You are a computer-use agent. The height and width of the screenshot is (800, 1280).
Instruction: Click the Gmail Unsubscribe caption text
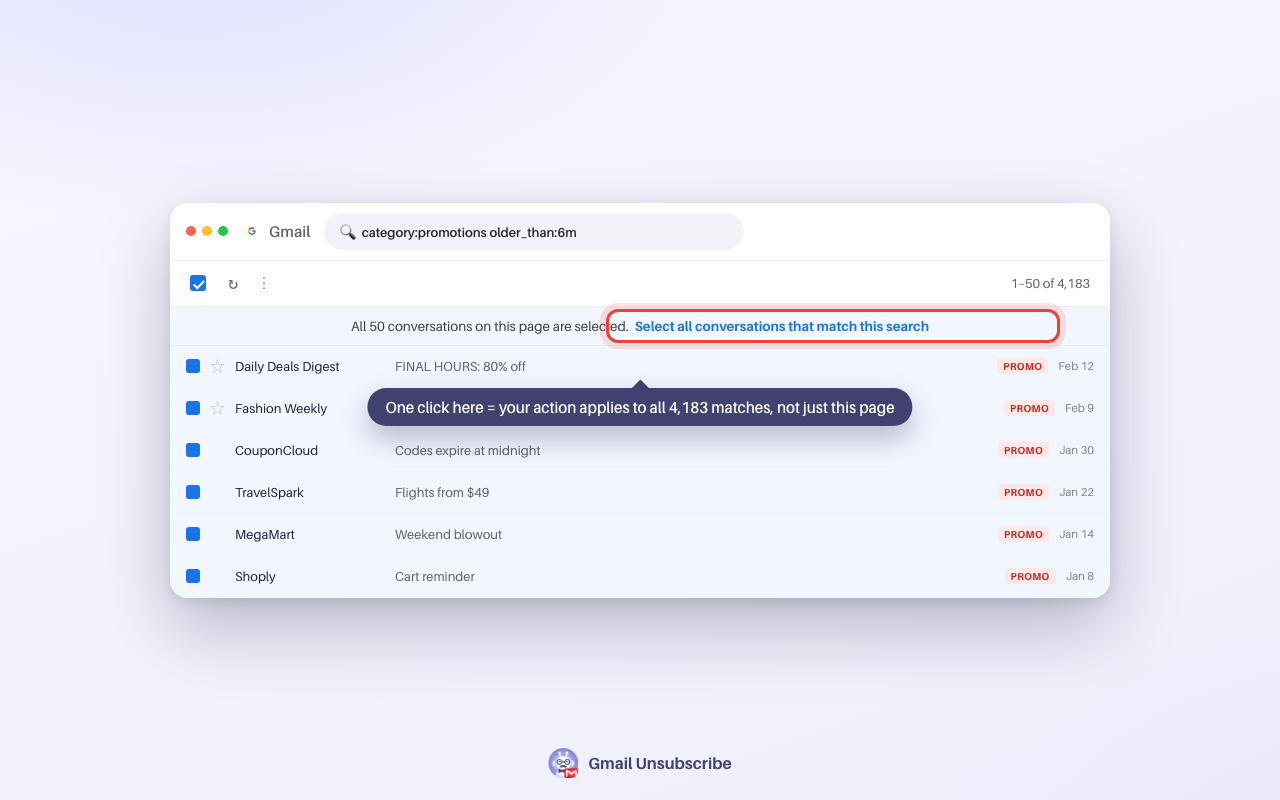[x=660, y=763]
